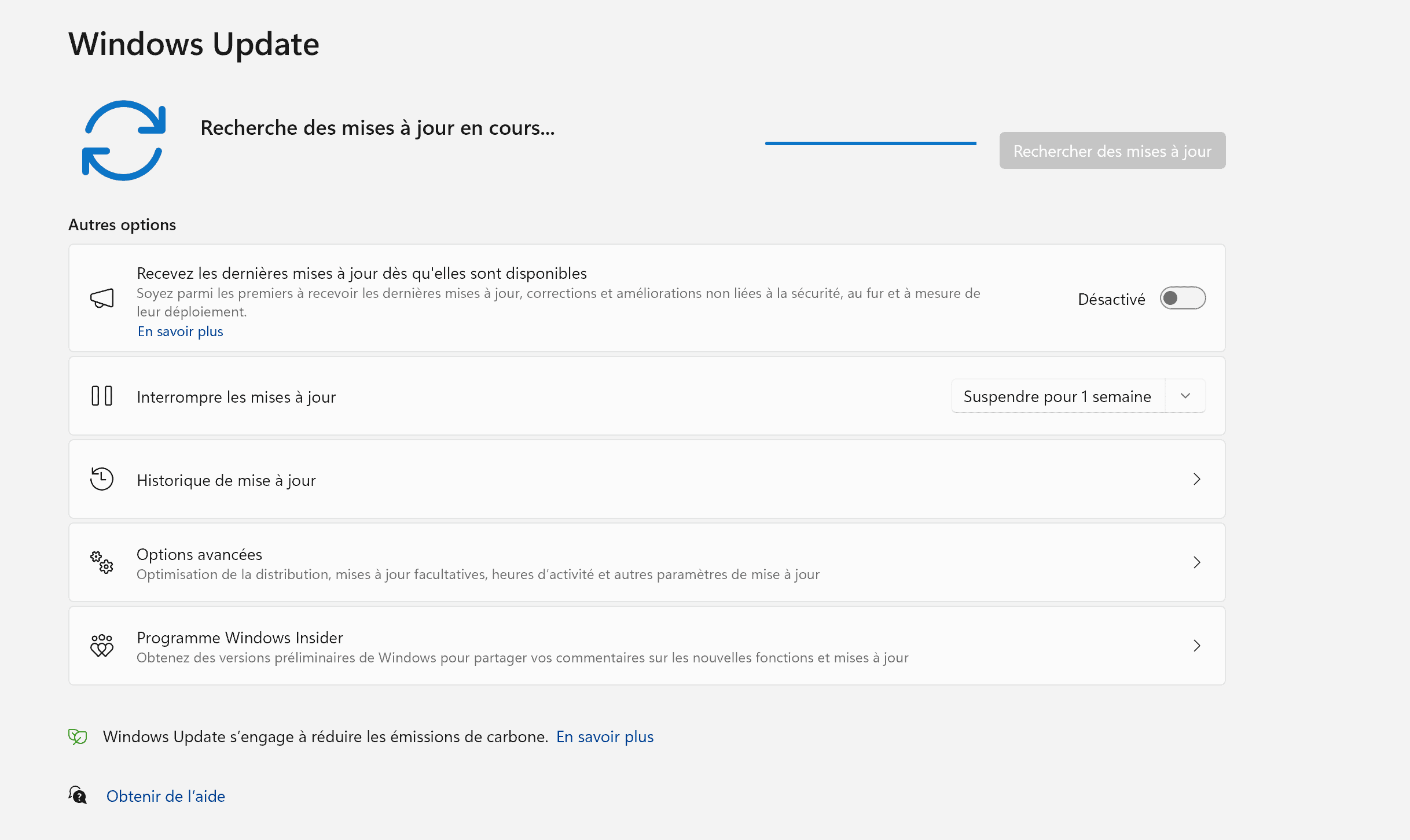Click the Windows Insider hearts icon

[102, 646]
